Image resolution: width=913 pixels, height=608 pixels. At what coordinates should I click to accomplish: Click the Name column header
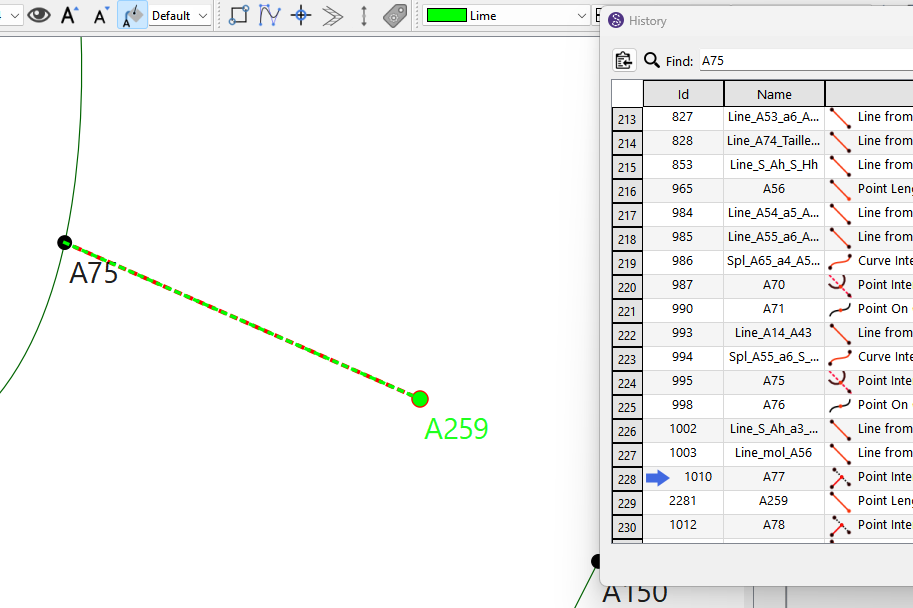point(774,94)
